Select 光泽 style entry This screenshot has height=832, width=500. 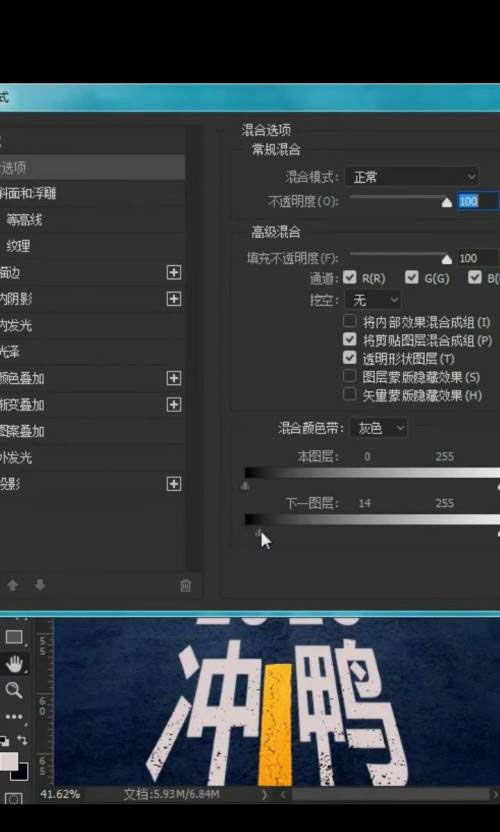point(92,352)
